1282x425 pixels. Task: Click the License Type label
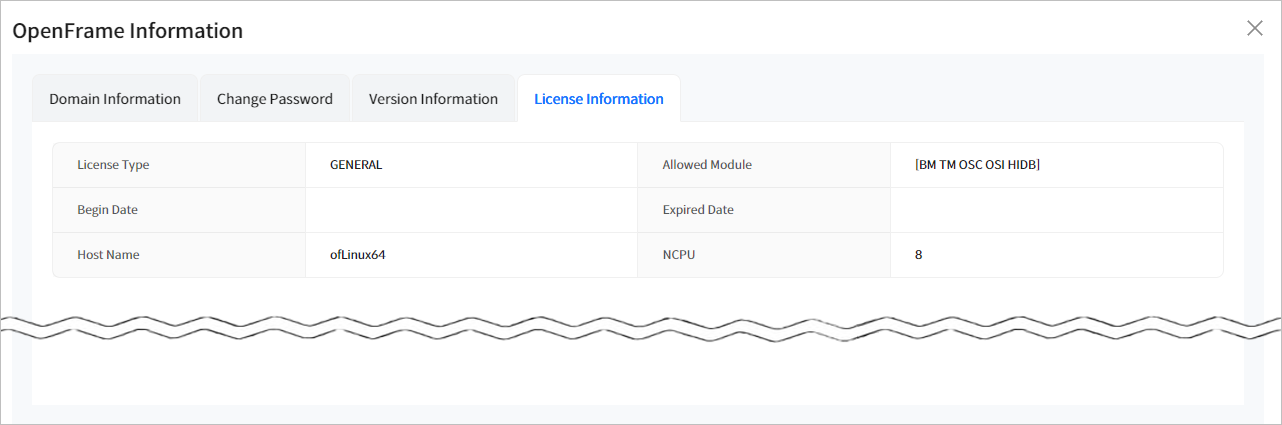click(x=113, y=165)
